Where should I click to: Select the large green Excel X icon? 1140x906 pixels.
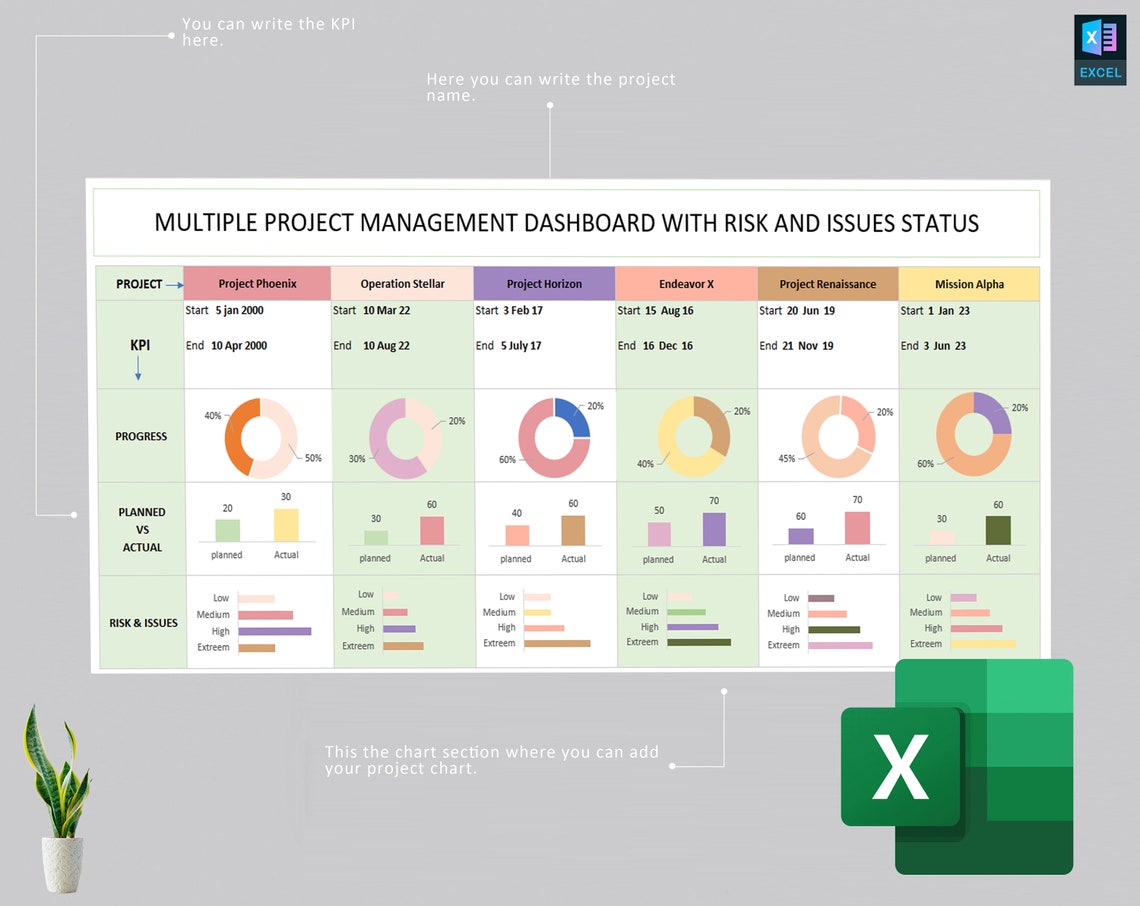(900, 765)
